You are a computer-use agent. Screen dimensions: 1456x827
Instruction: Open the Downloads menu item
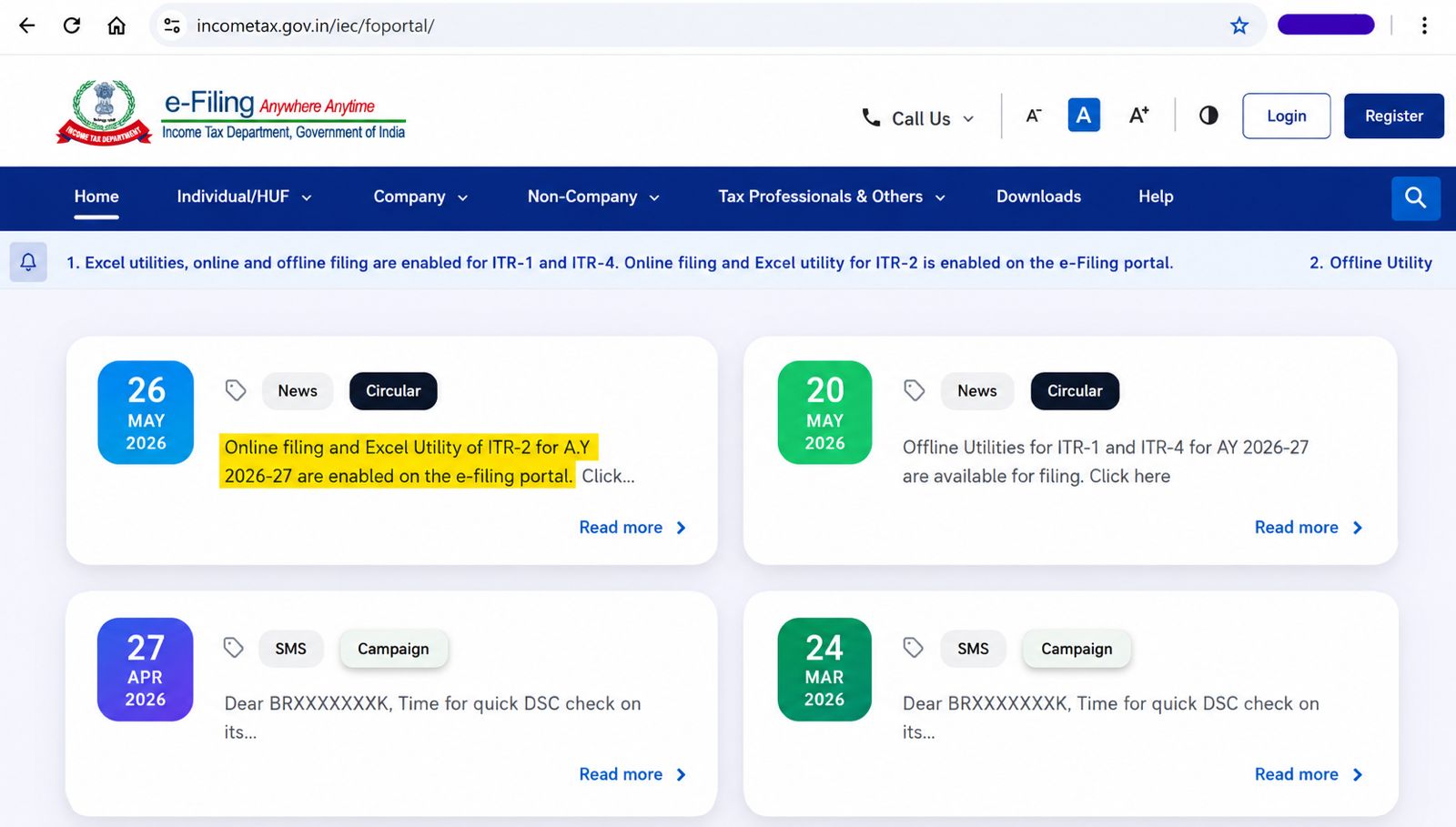coord(1038,197)
